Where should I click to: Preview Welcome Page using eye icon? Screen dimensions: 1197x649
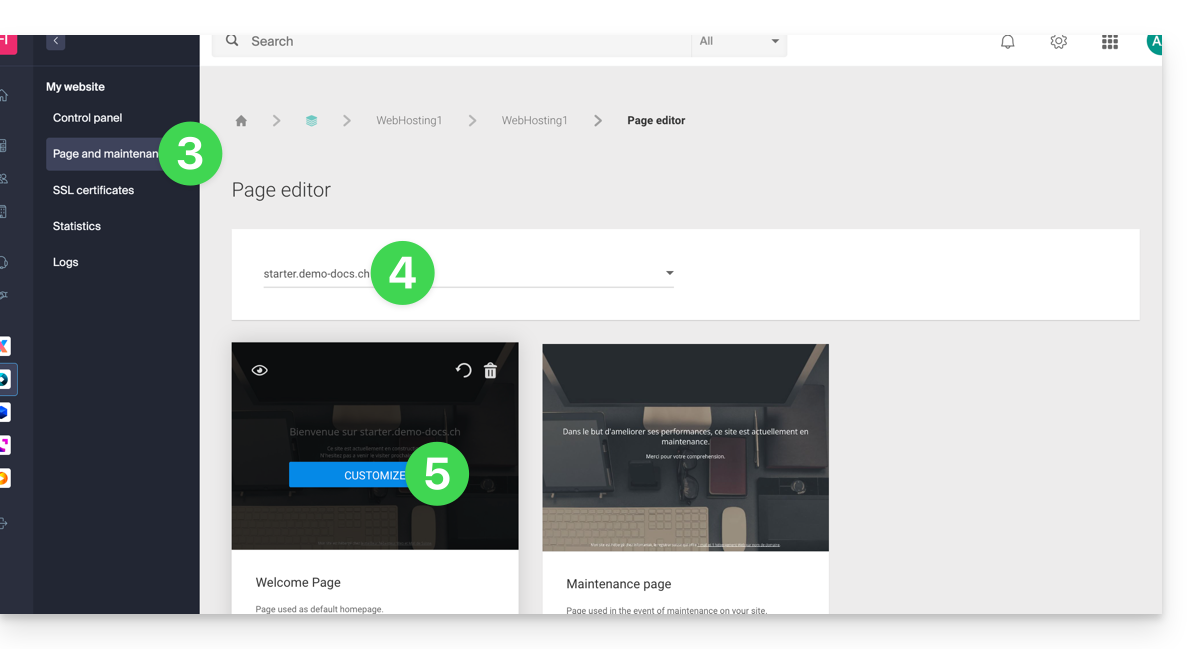[x=260, y=371]
